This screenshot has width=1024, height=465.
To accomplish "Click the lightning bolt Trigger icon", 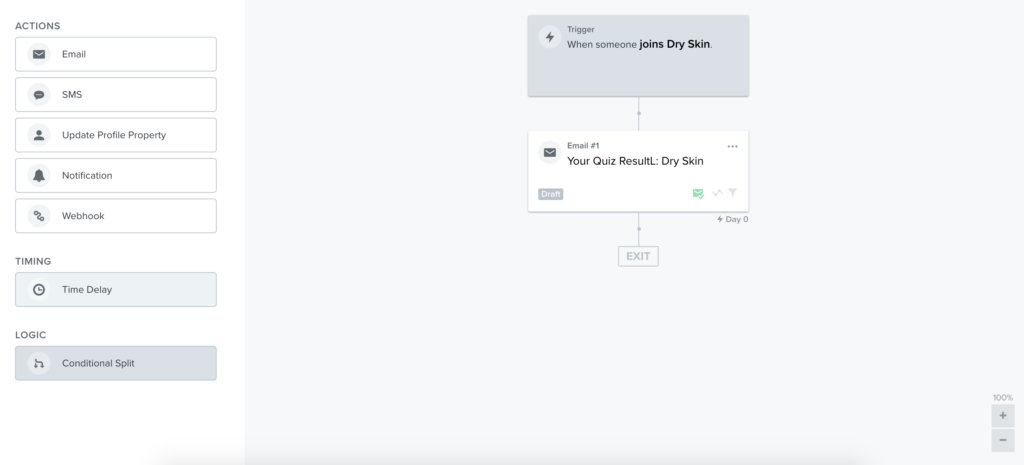I will click(550, 37).
